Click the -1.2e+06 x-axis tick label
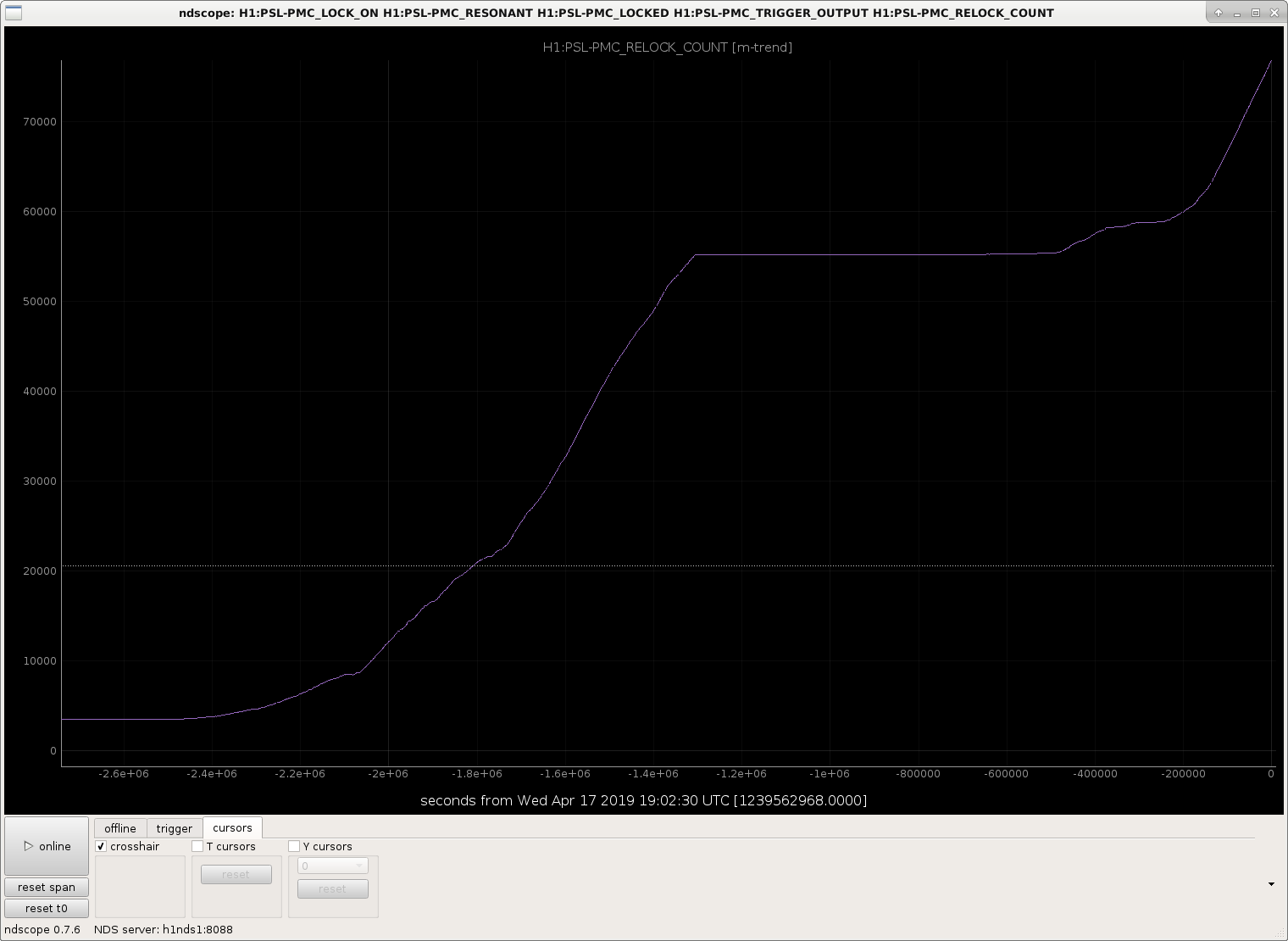The width and height of the screenshot is (1288, 941). point(741,773)
